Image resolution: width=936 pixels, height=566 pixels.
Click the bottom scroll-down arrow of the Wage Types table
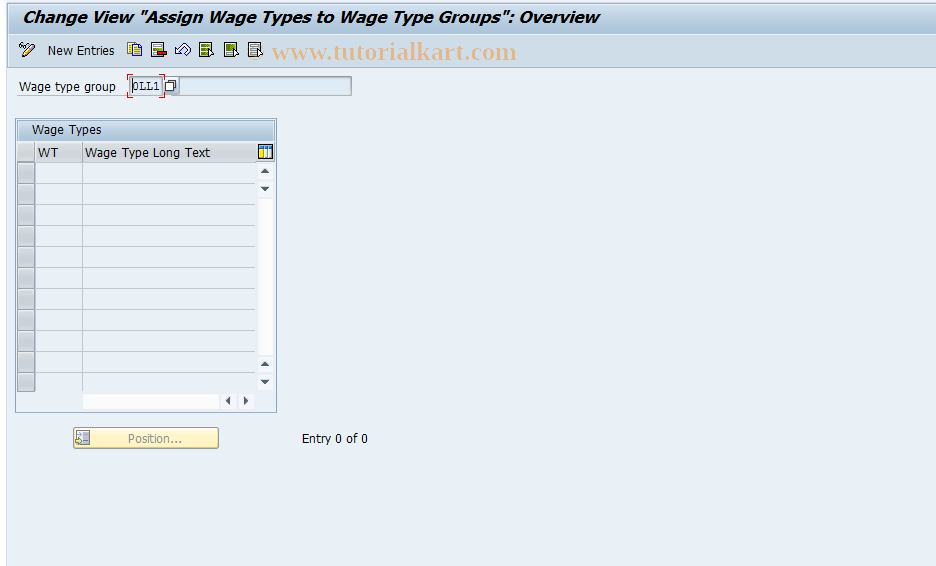(x=265, y=382)
